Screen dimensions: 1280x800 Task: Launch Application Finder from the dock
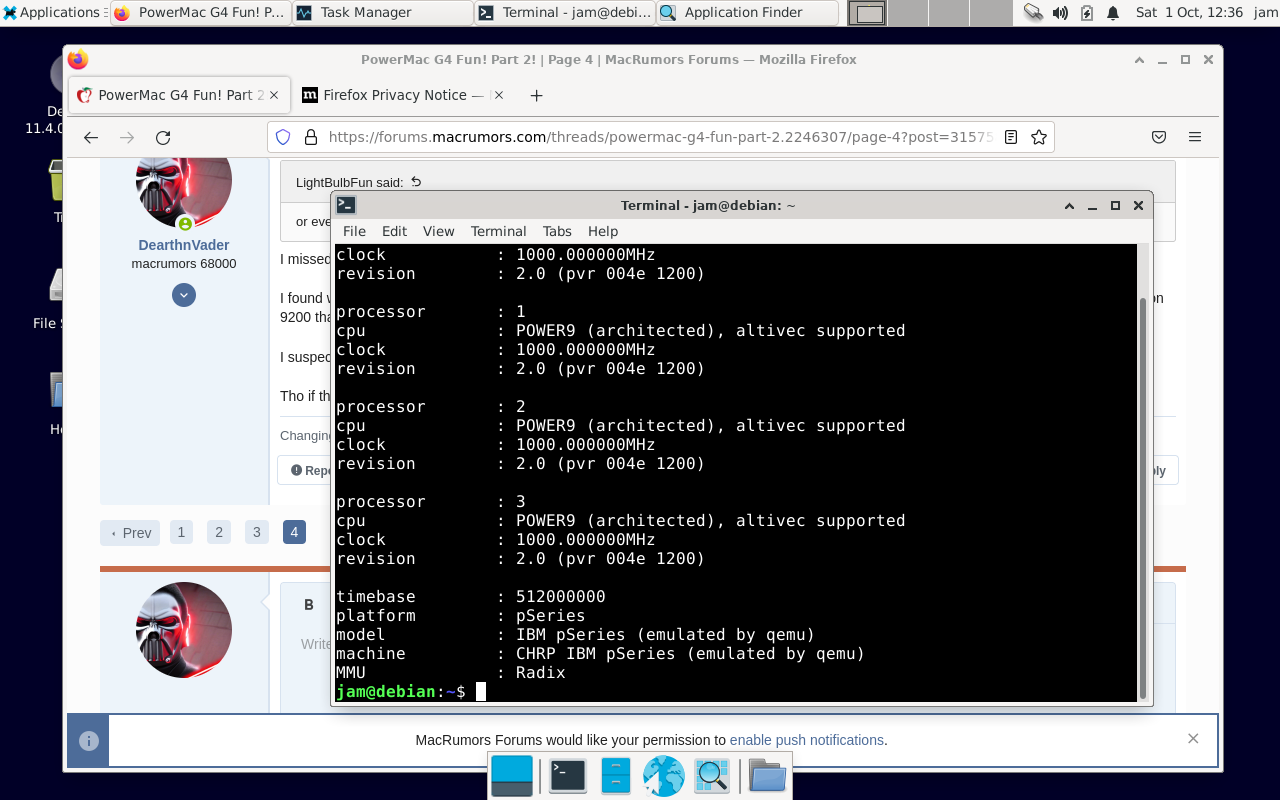[x=712, y=776]
